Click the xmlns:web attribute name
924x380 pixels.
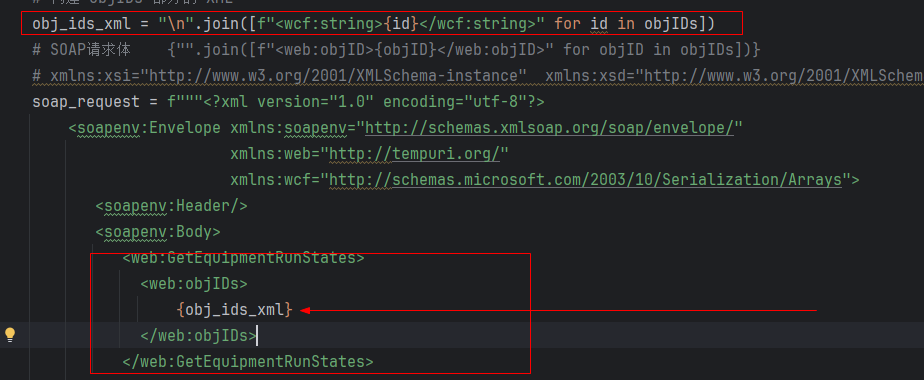click(275, 154)
